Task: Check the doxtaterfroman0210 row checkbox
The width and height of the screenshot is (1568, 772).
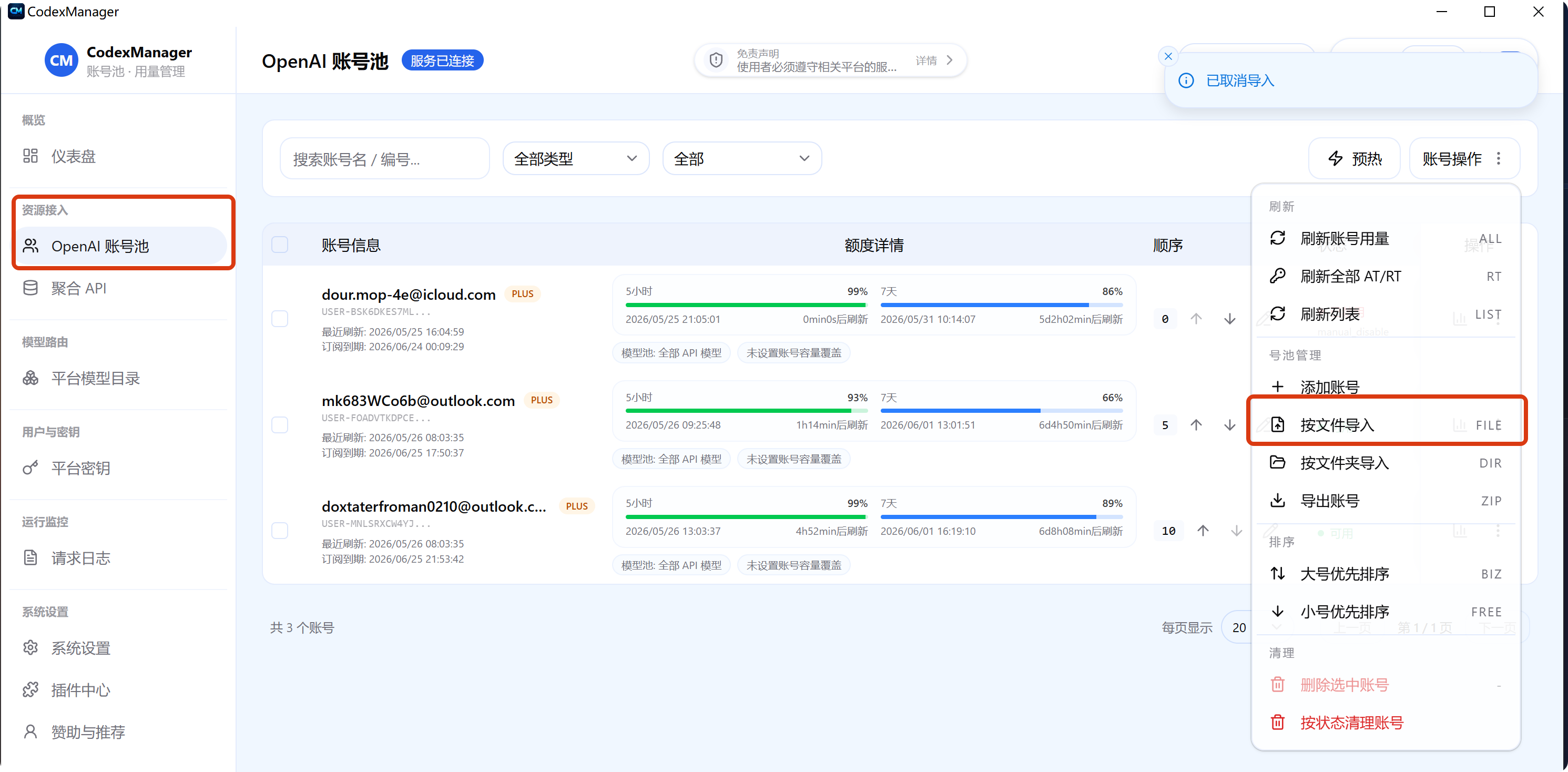Action: (279, 530)
